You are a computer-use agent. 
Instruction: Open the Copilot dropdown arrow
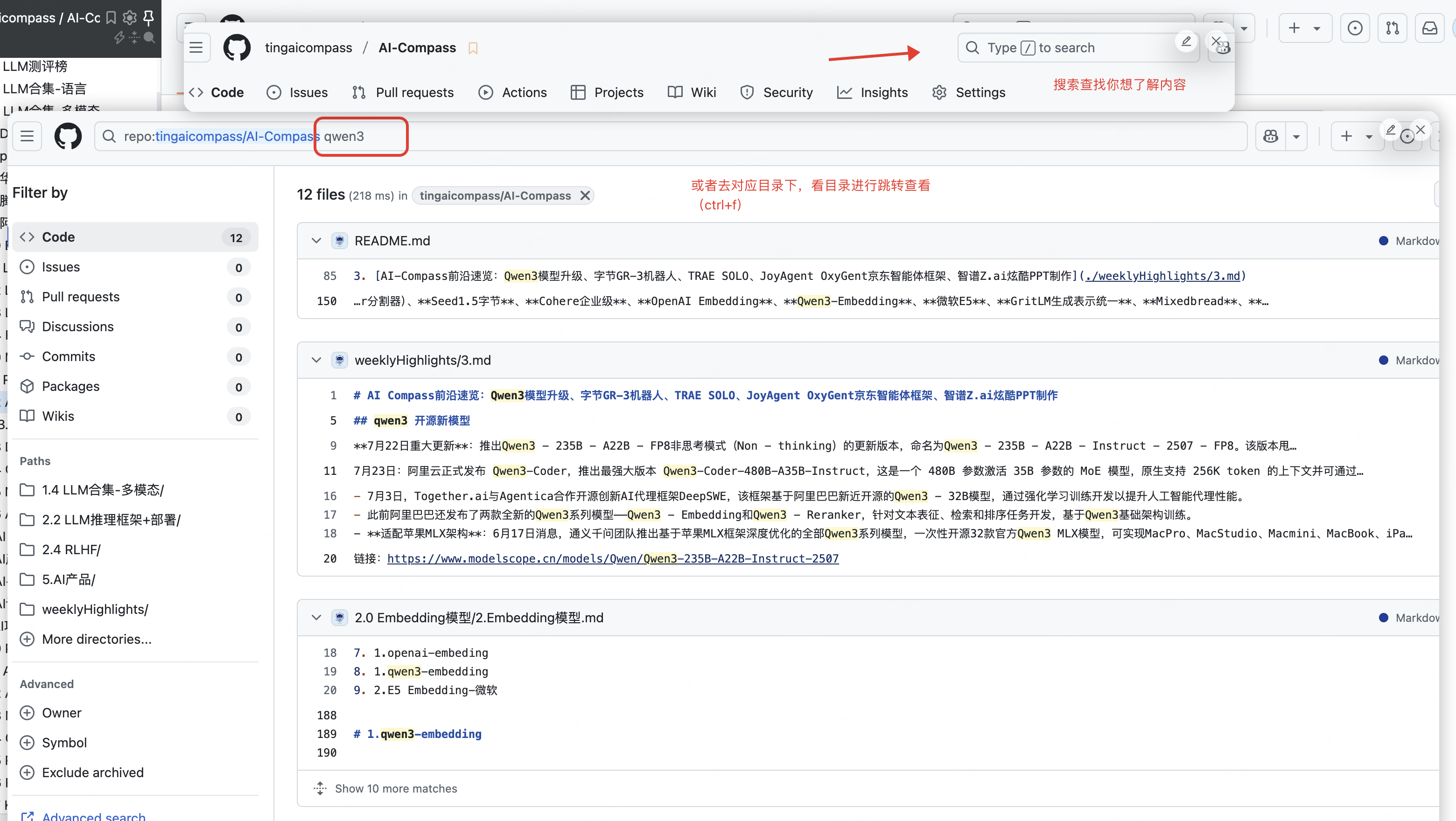click(x=1296, y=136)
